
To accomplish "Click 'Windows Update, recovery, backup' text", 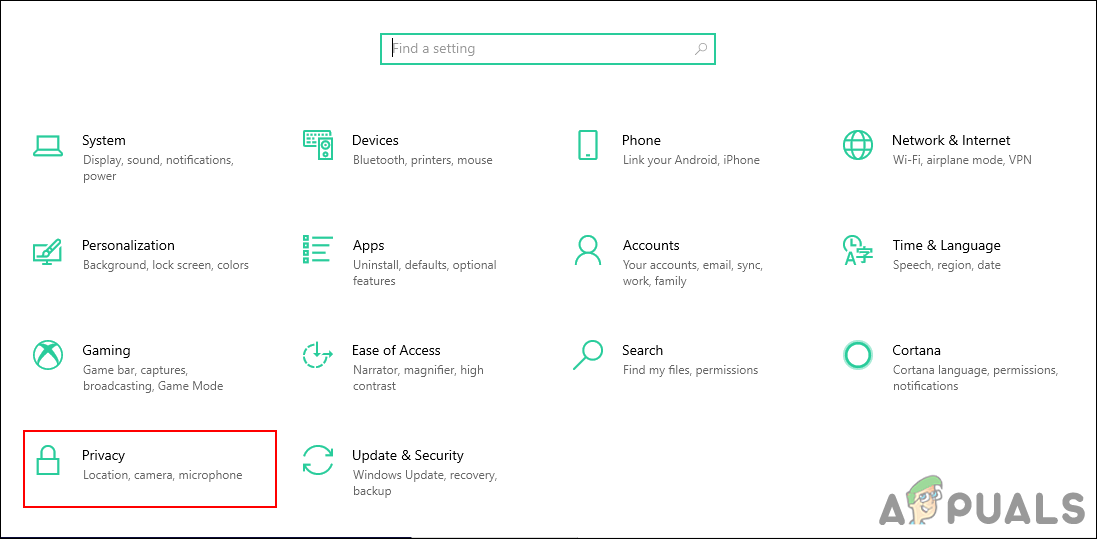I will (x=425, y=483).
